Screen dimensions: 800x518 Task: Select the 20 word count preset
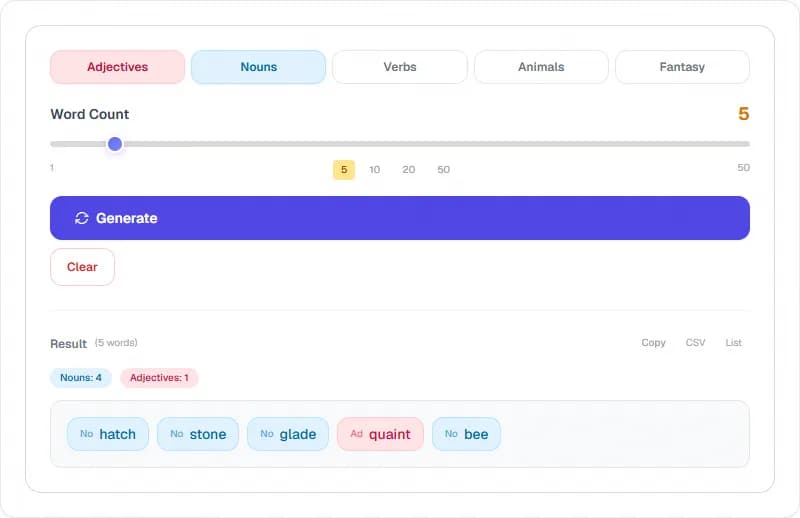tap(409, 169)
